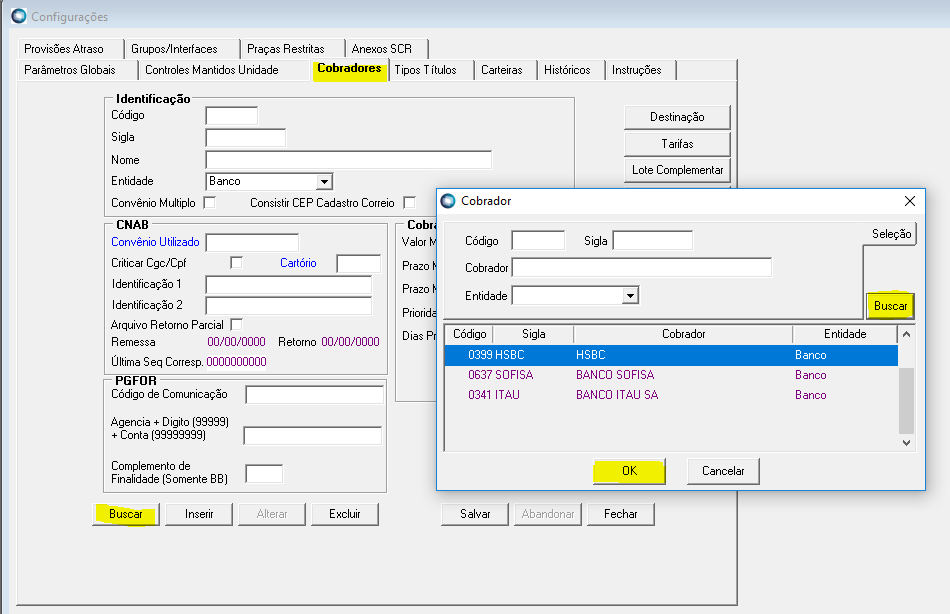This screenshot has width=950, height=614.
Task: Click the Código field in Identificação
Action: pos(232,115)
